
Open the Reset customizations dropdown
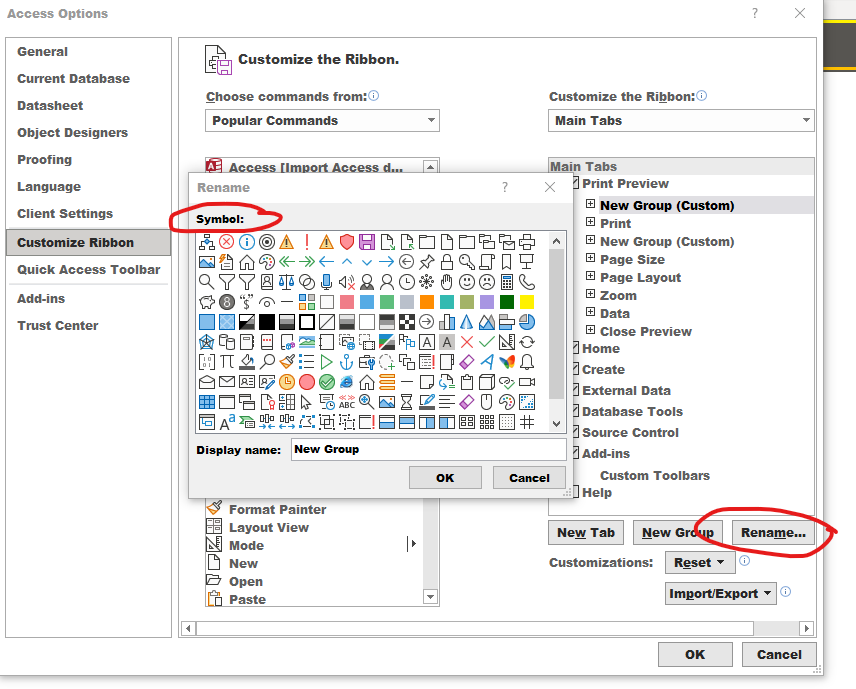click(700, 562)
